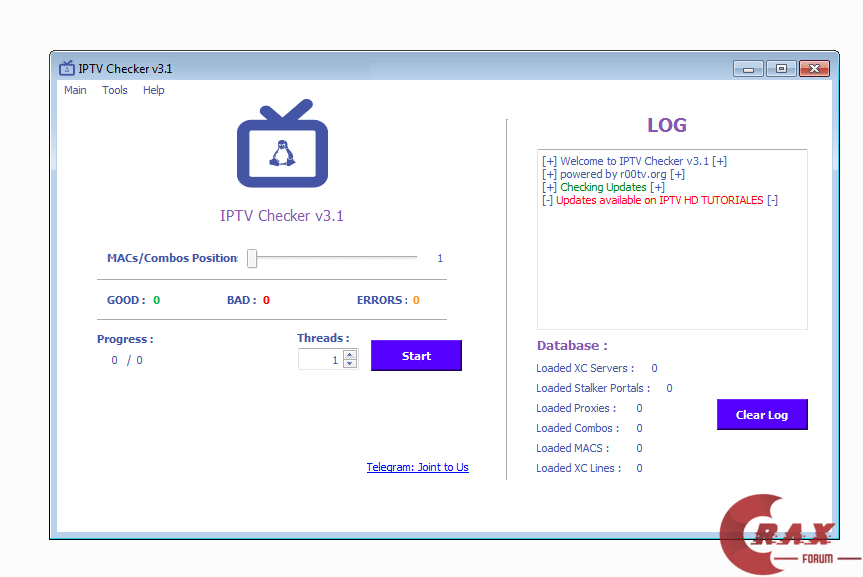Click the 'Loaded Stalker Portals' label
The image size is (863, 577).
point(593,388)
